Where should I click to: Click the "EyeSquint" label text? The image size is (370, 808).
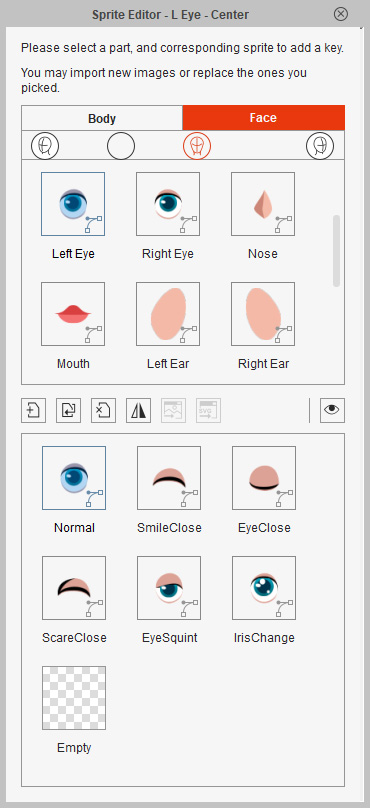click(170, 638)
